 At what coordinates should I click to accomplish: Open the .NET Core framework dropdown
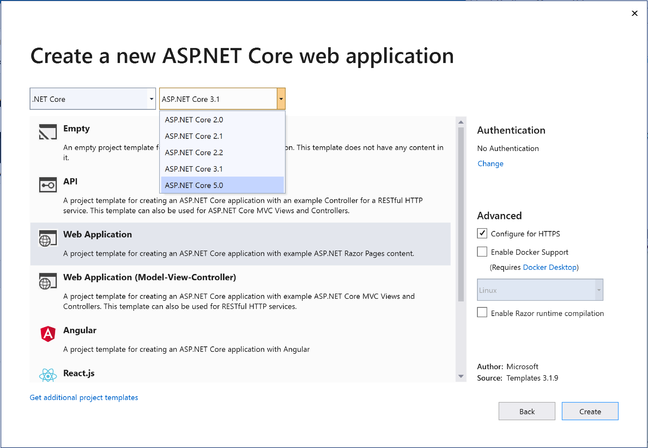click(x=93, y=99)
